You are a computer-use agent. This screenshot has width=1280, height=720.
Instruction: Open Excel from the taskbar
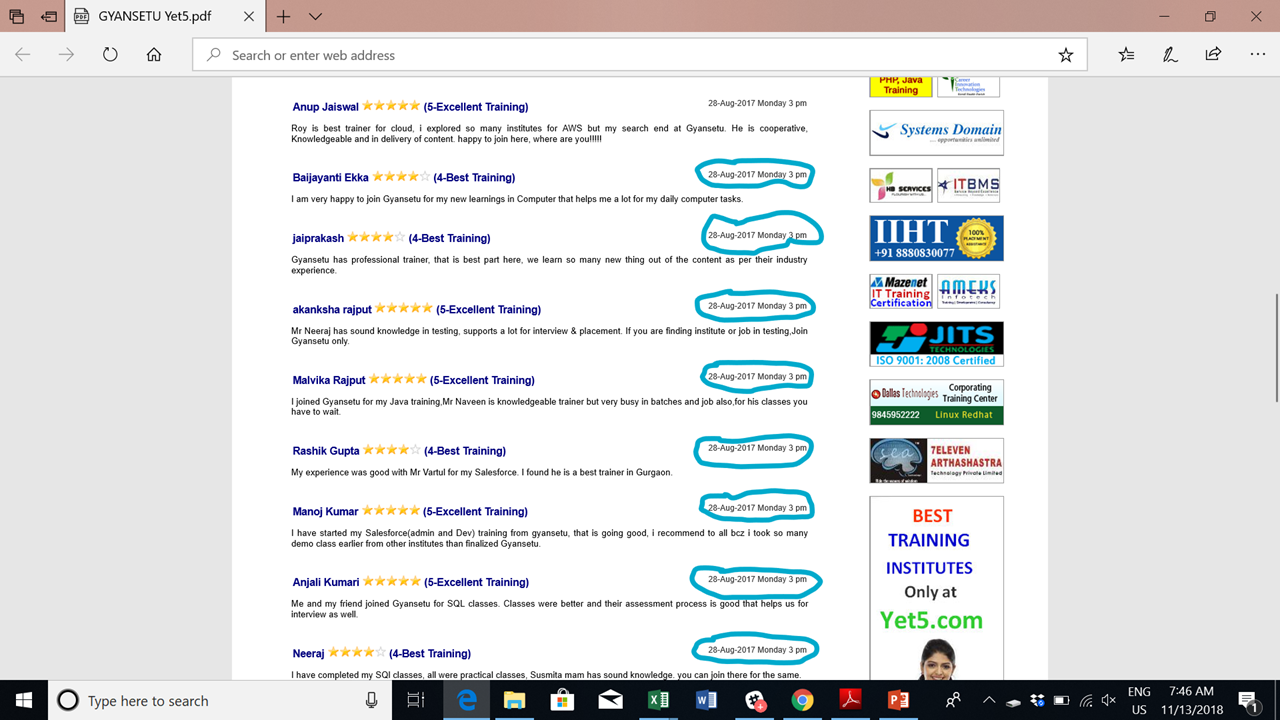tap(658, 700)
